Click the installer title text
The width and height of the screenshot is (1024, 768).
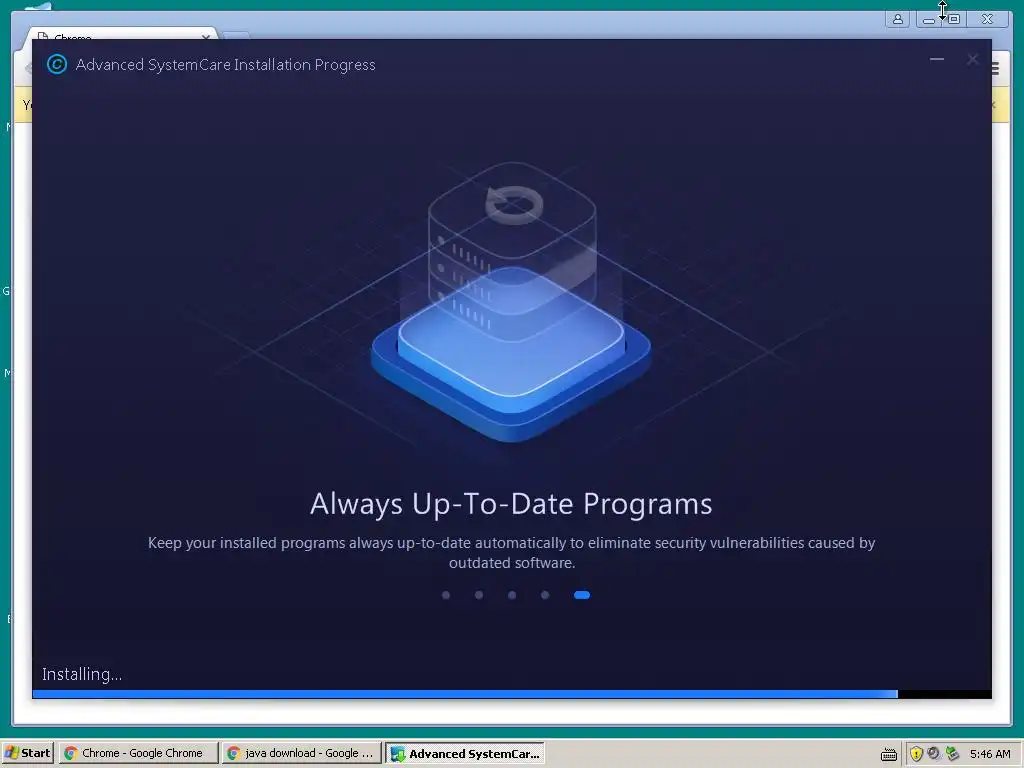[x=225, y=65]
